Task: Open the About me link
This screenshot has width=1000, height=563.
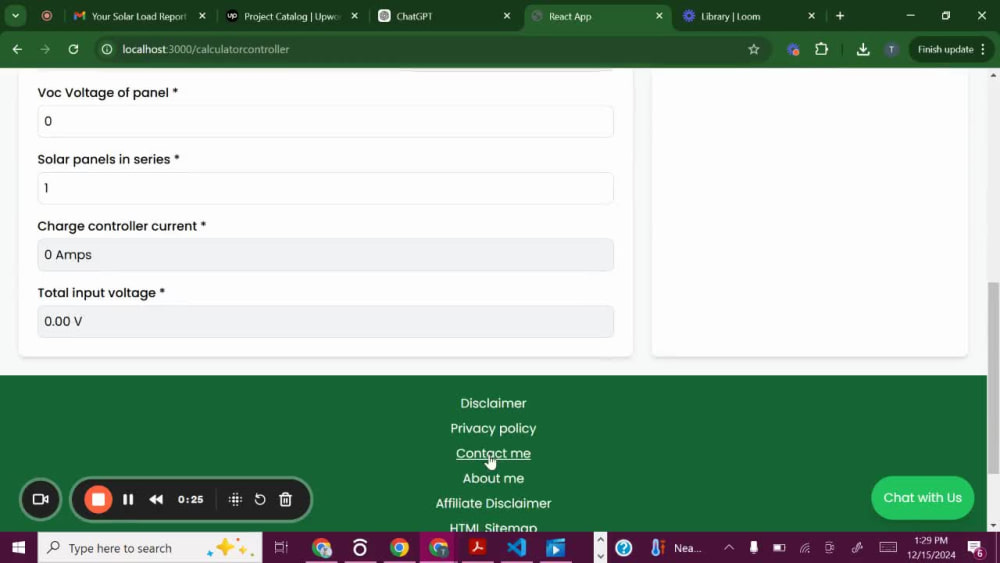Action: click(493, 478)
